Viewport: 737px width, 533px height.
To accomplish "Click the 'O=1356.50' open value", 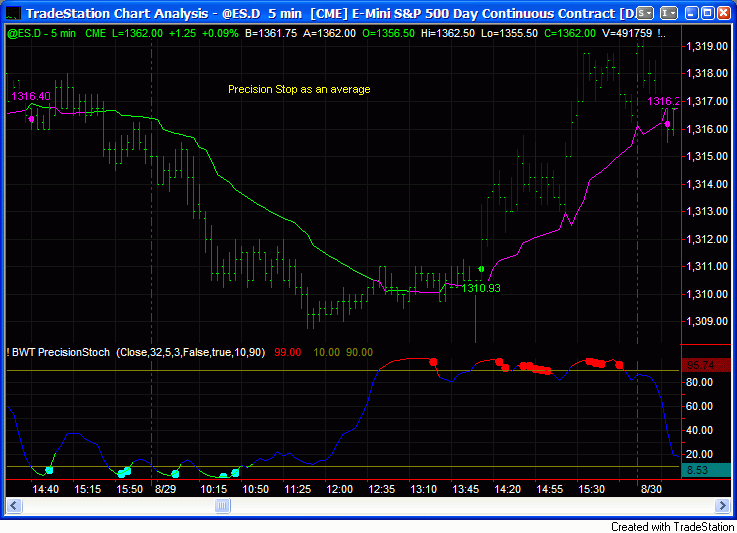I will (x=388, y=33).
